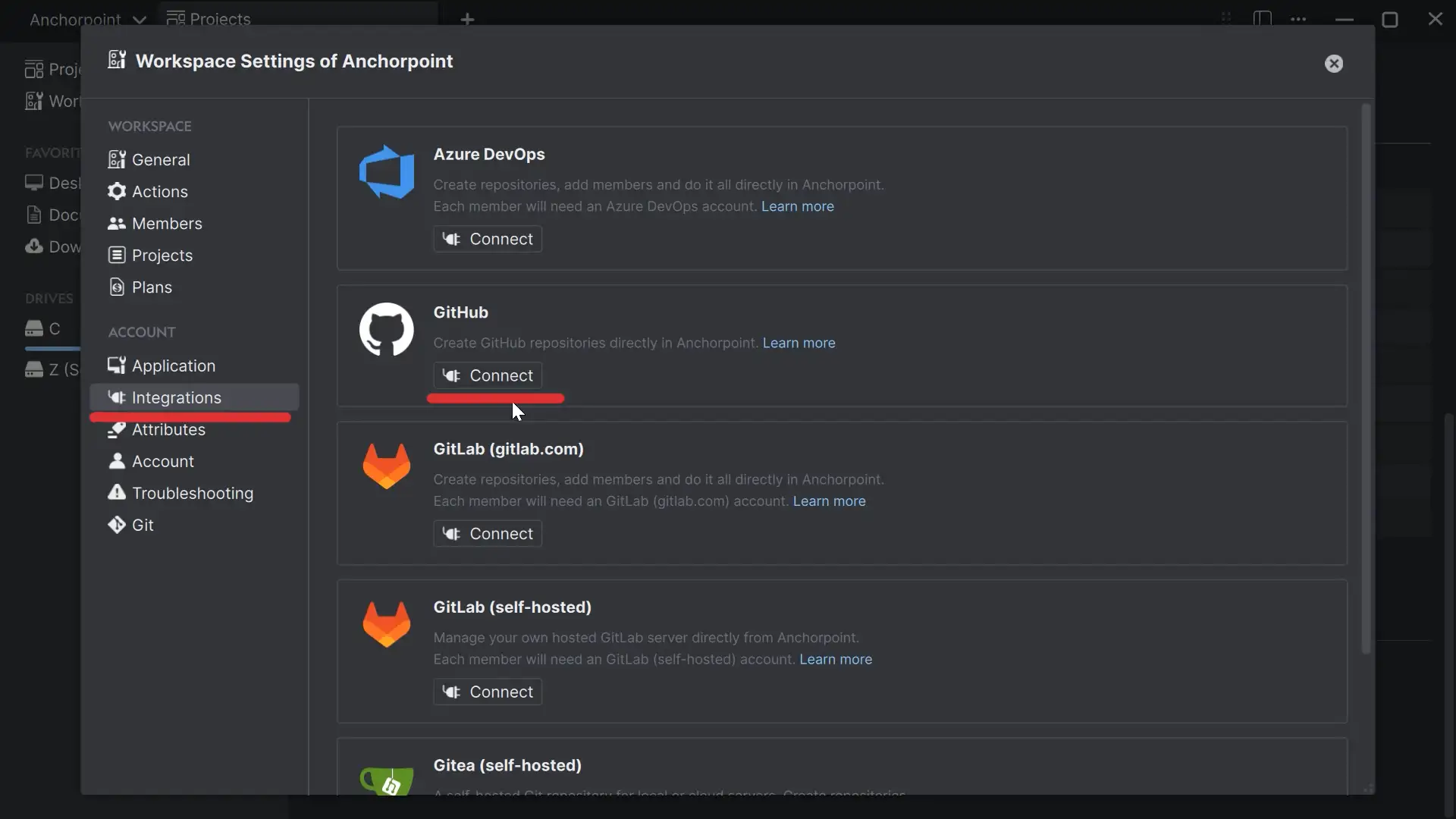Viewport: 1456px width, 819px height.
Task: Click the Azure DevOps logo icon
Action: click(x=387, y=172)
